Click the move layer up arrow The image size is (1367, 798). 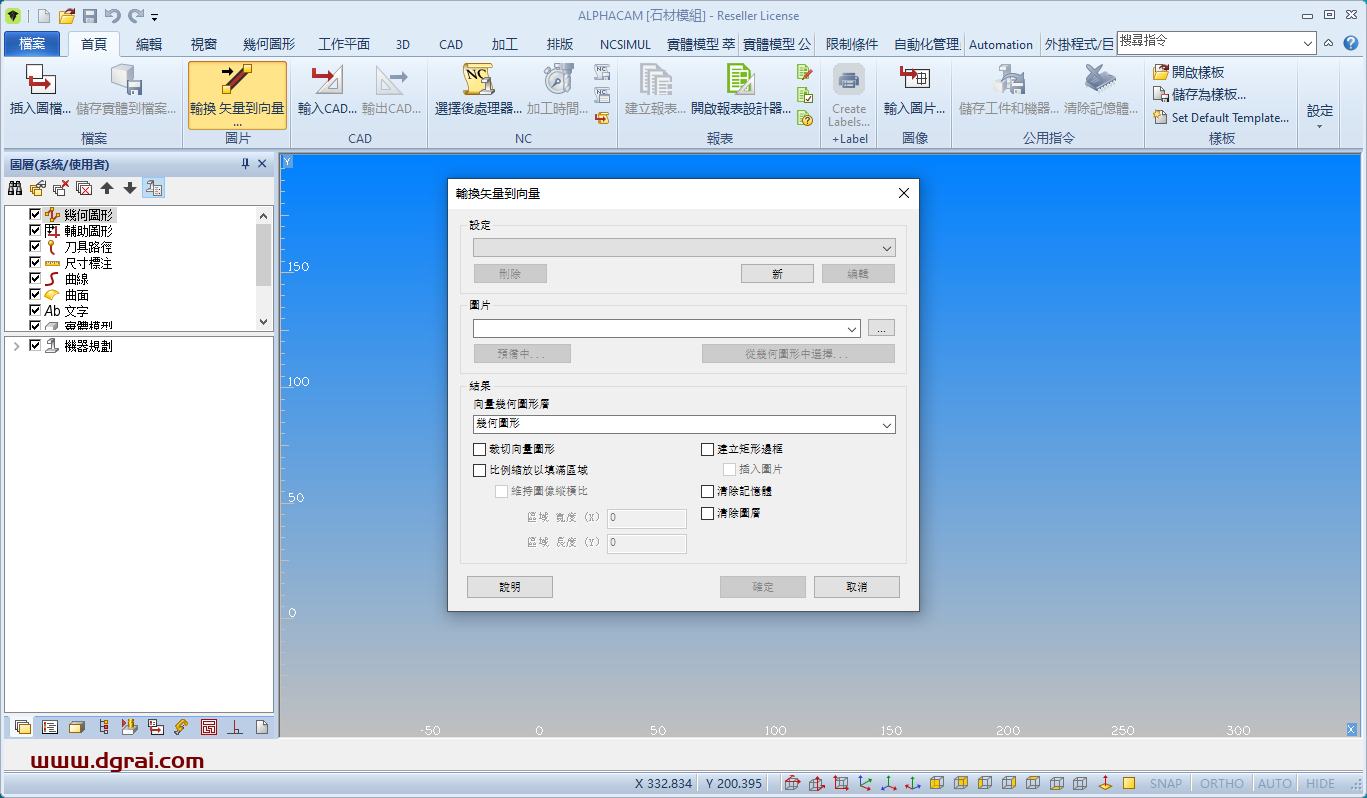(x=107, y=188)
